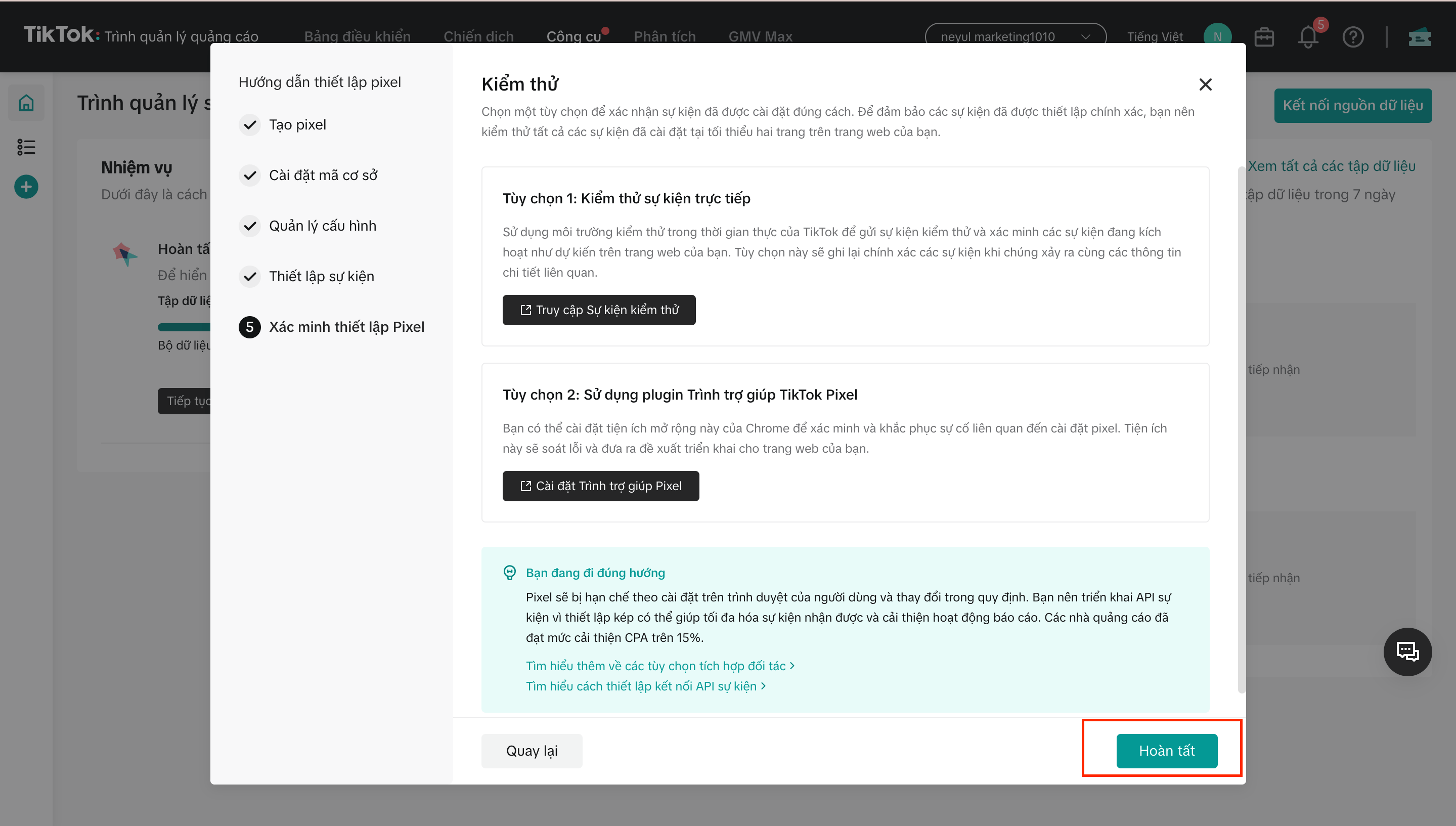Select step Cài đặt mã cơ sở

click(x=308, y=175)
